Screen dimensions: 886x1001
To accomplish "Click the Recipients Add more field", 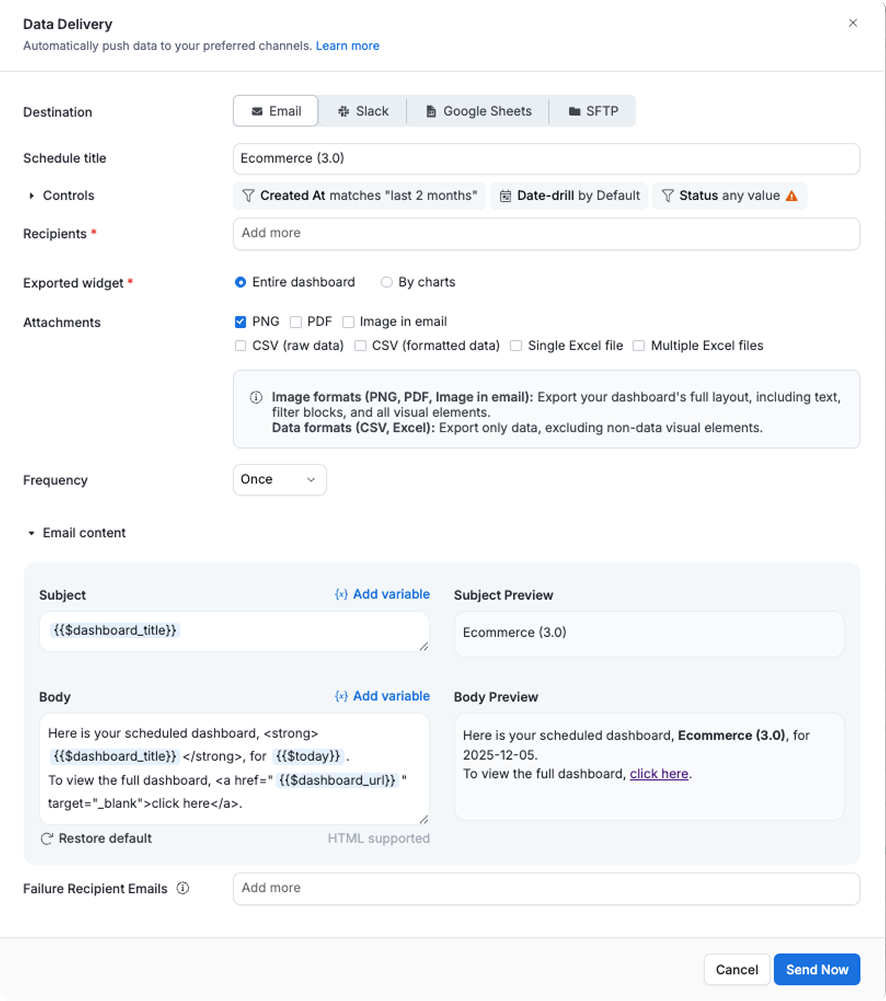I will (546, 233).
